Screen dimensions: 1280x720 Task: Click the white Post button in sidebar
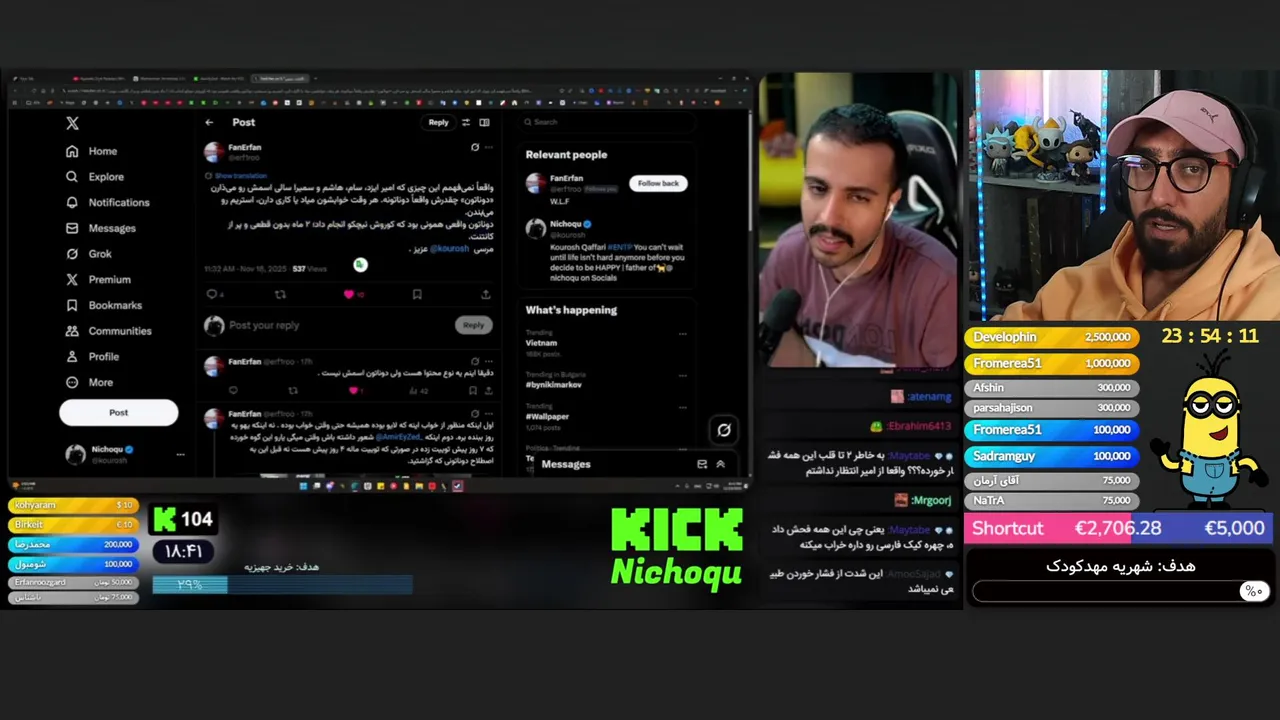coord(118,412)
